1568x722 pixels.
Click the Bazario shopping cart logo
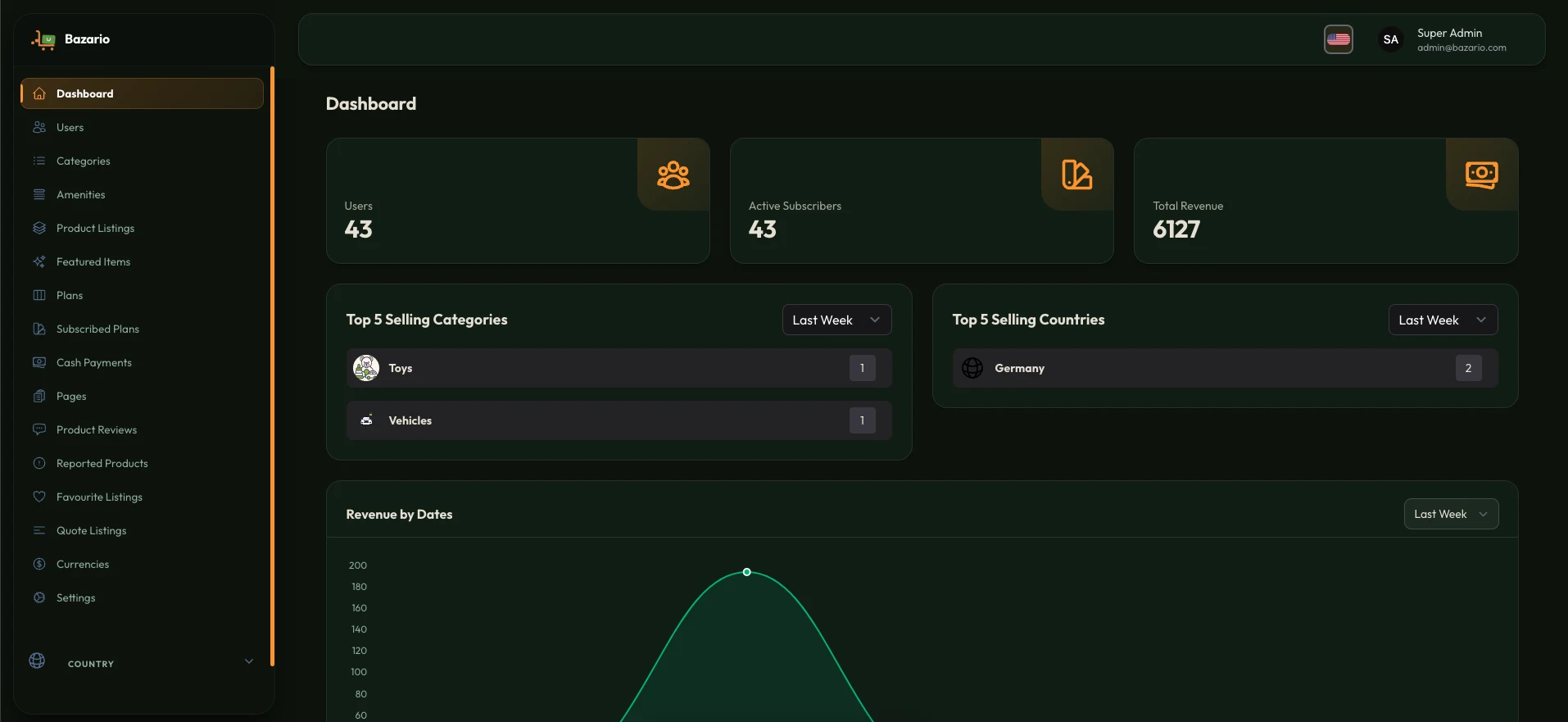(43, 39)
